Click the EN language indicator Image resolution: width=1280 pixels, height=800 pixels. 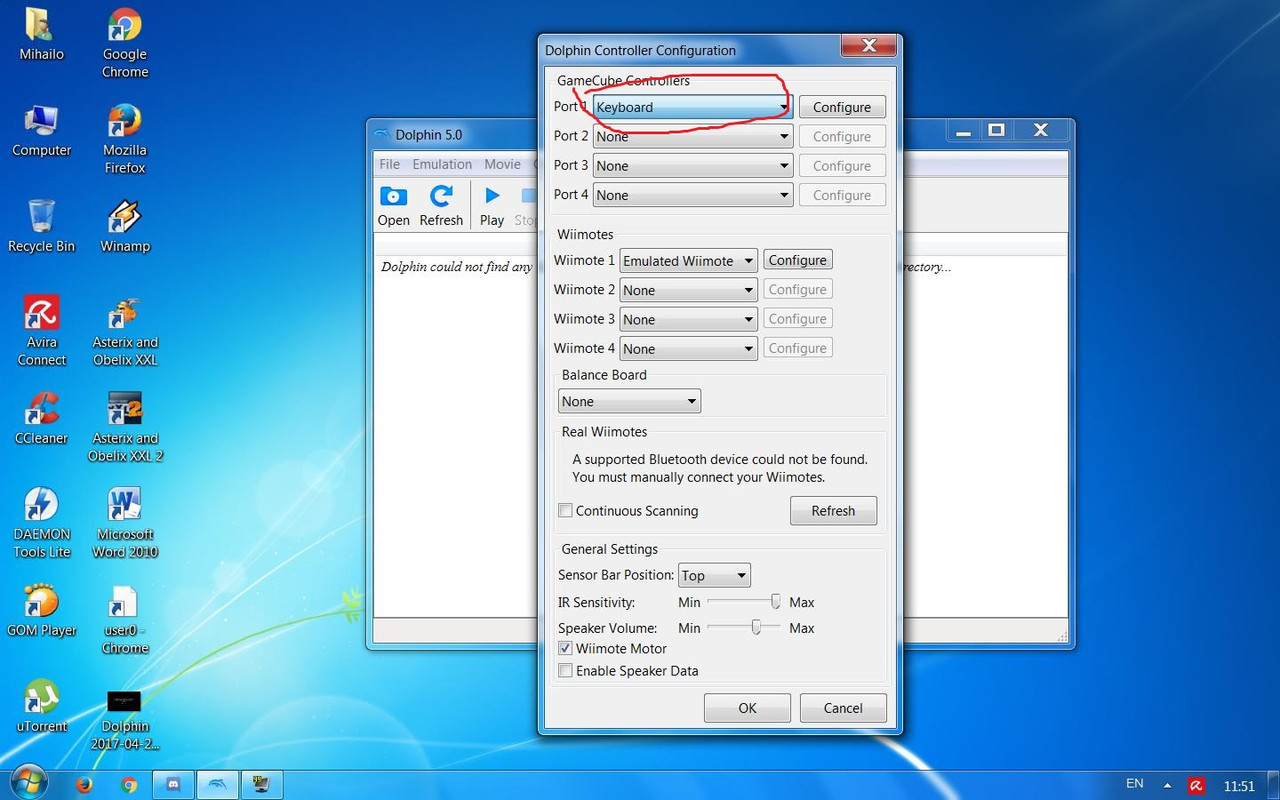pos(1134,784)
